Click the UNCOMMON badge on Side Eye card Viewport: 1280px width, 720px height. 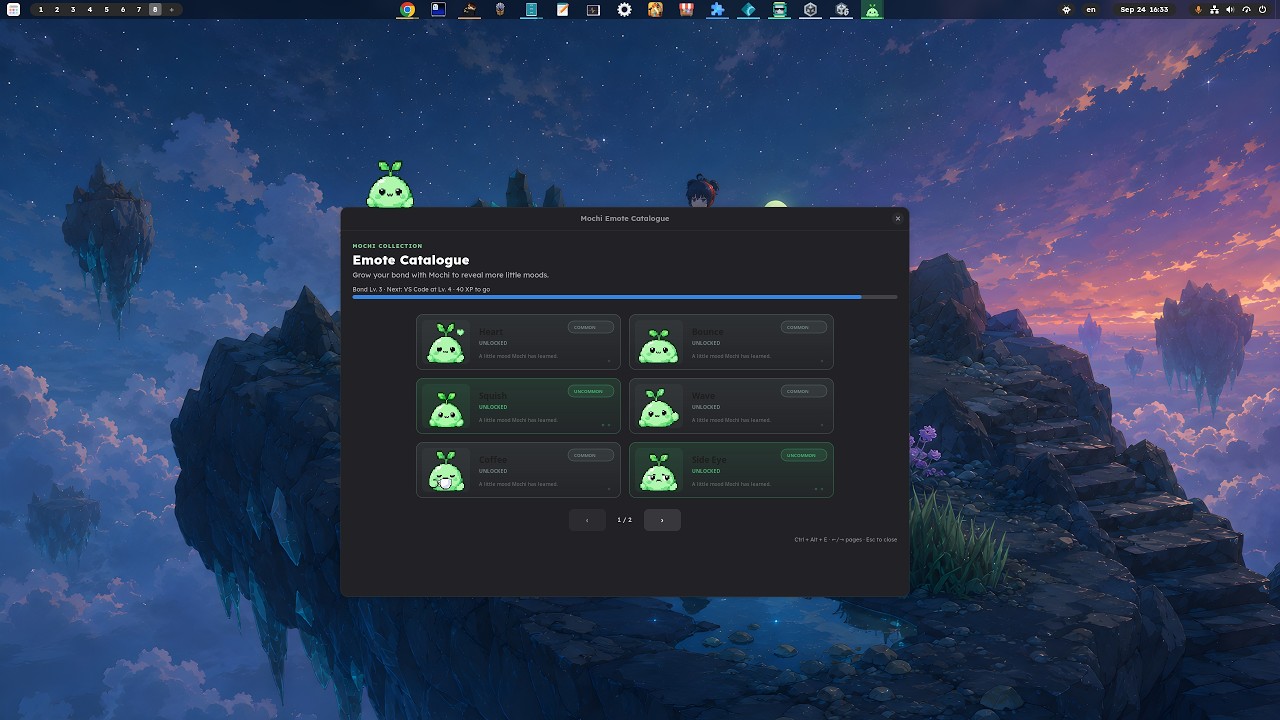coord(803,455)
